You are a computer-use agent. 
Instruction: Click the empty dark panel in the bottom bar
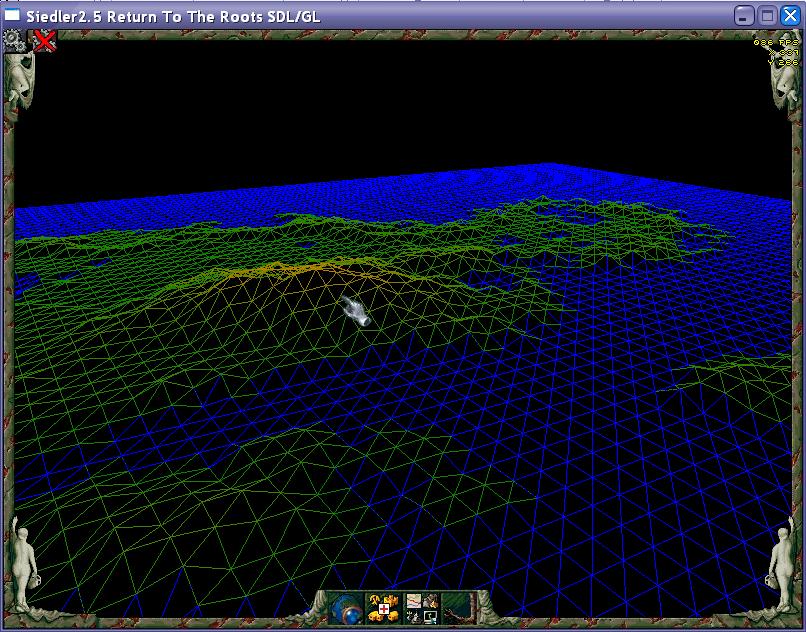pyautogui.click(x=457, y=606)
